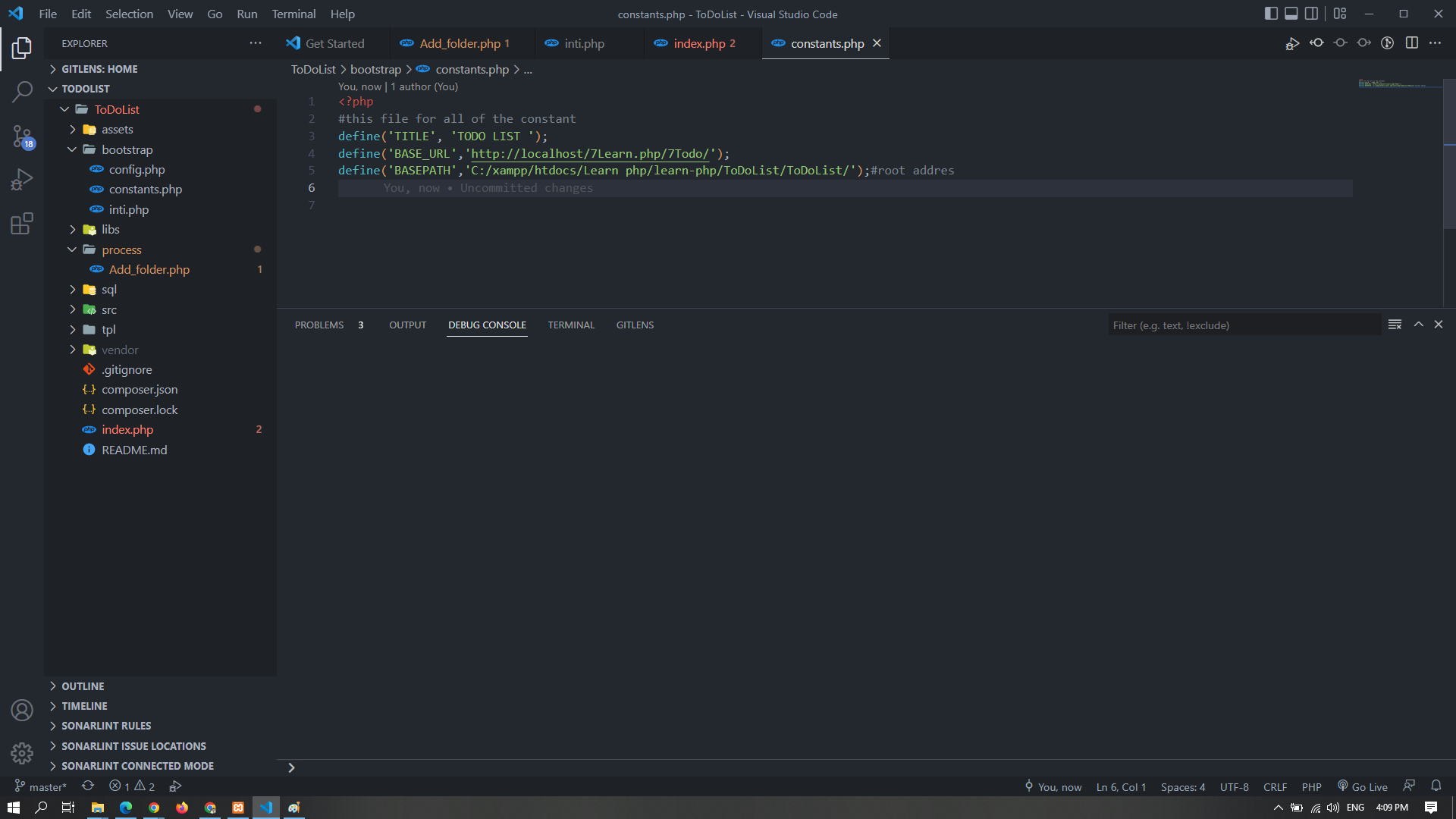Image resolution: width=1456 pixels, height=819 pixels.
Task: Open Firefox from the Windows taskbar
Action: (182, 808)
